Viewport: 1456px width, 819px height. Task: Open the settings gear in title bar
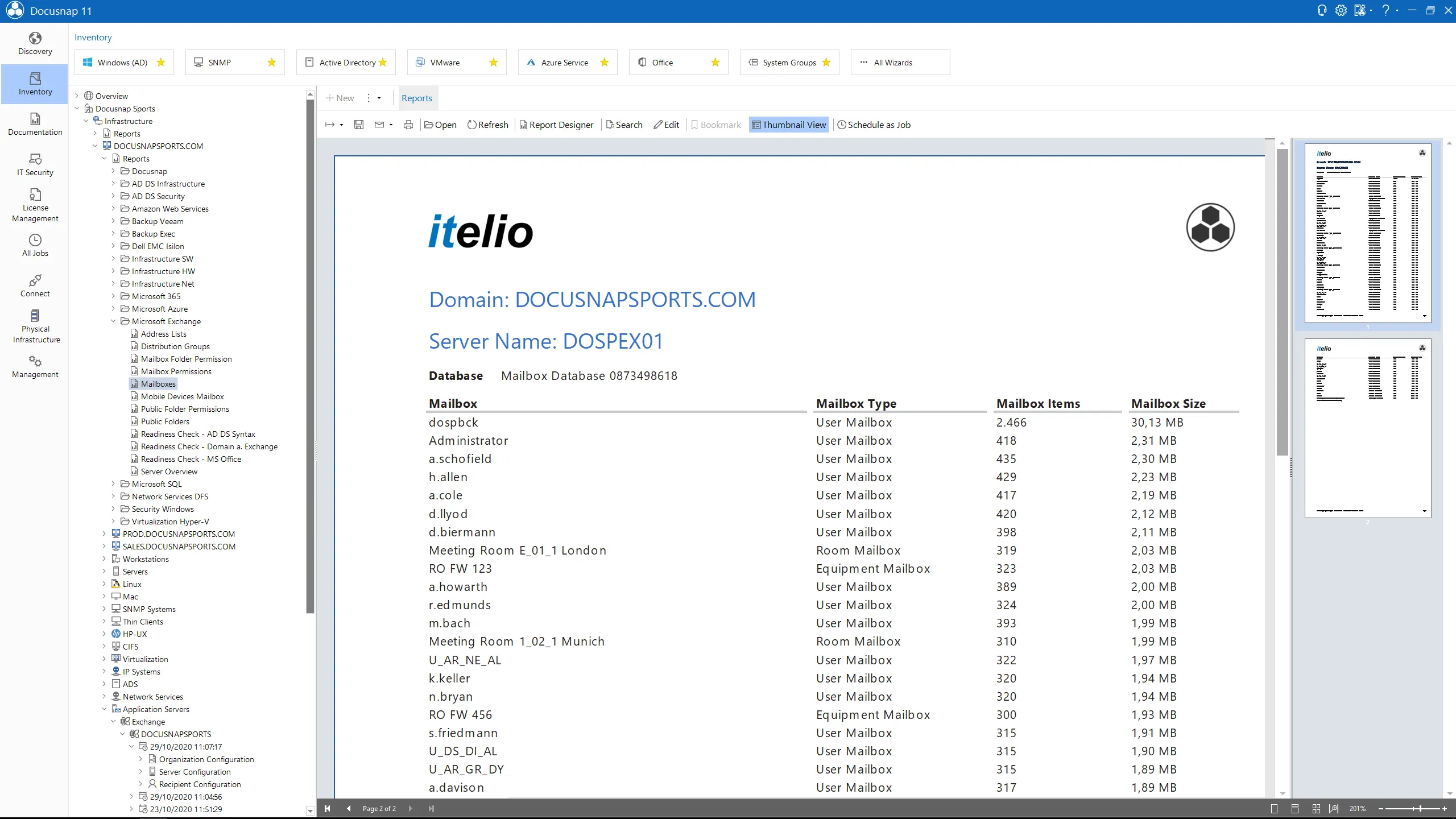coord(1341,11)
